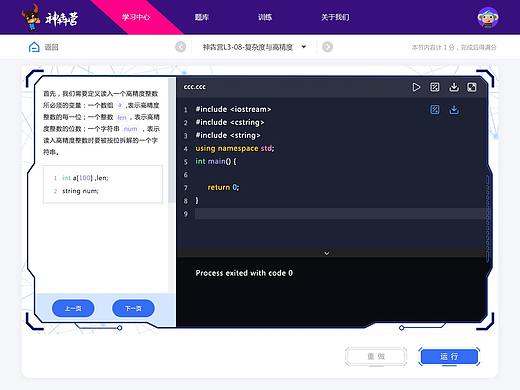Click top toolbar format code icon
The height and width of the screenshot is (390, 520).
click(x=435, y=87)
